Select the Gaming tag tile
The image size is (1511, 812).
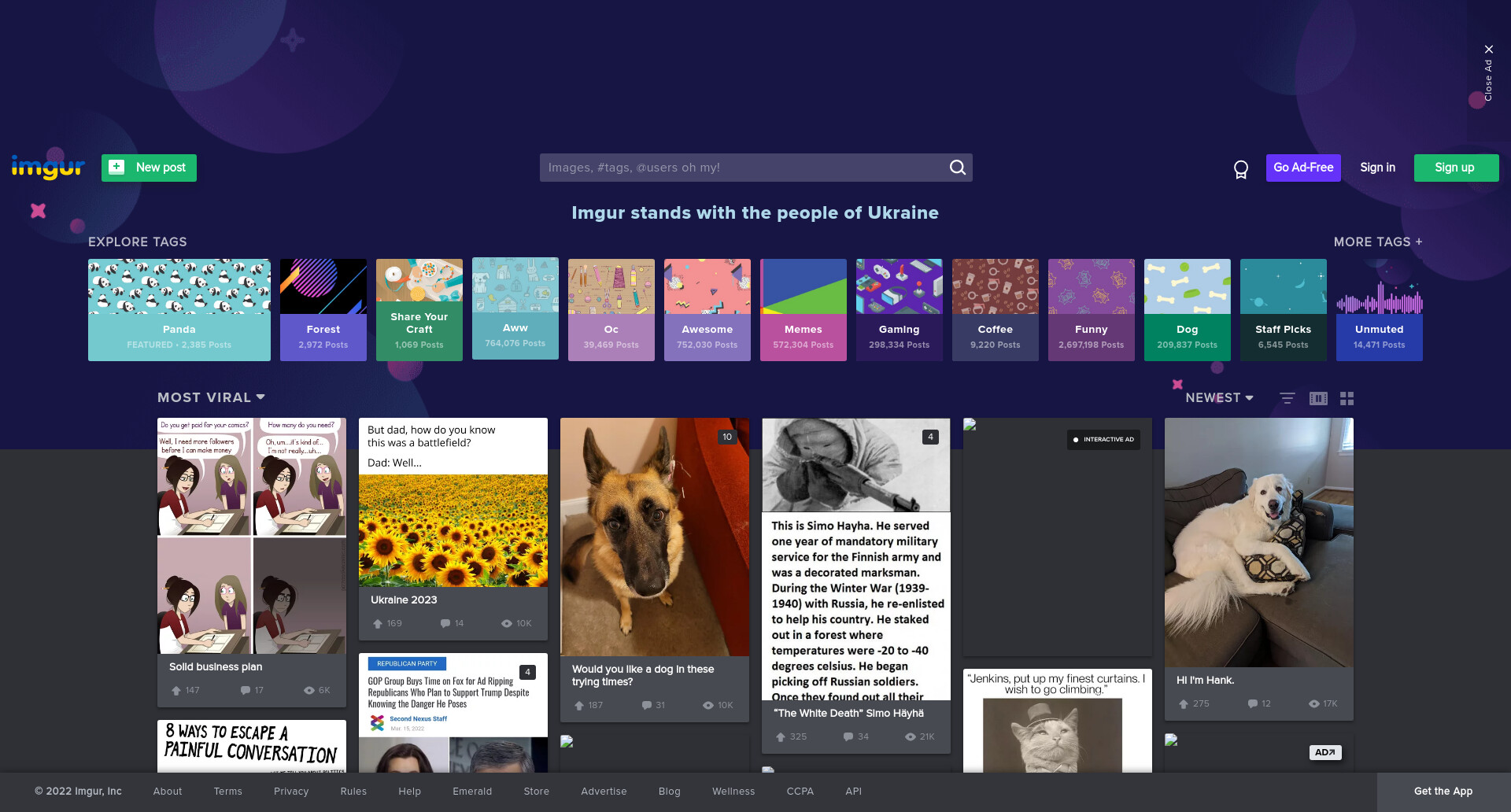[900, 310]
